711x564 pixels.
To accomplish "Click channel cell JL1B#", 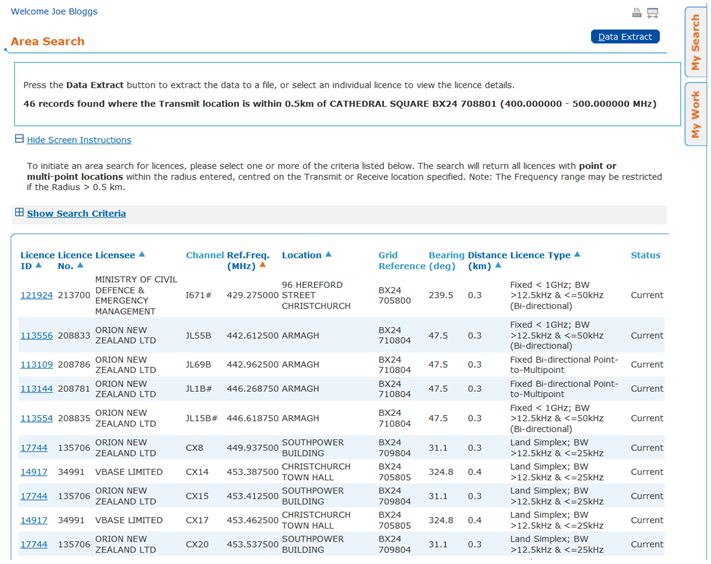I will tap(199, 389).
